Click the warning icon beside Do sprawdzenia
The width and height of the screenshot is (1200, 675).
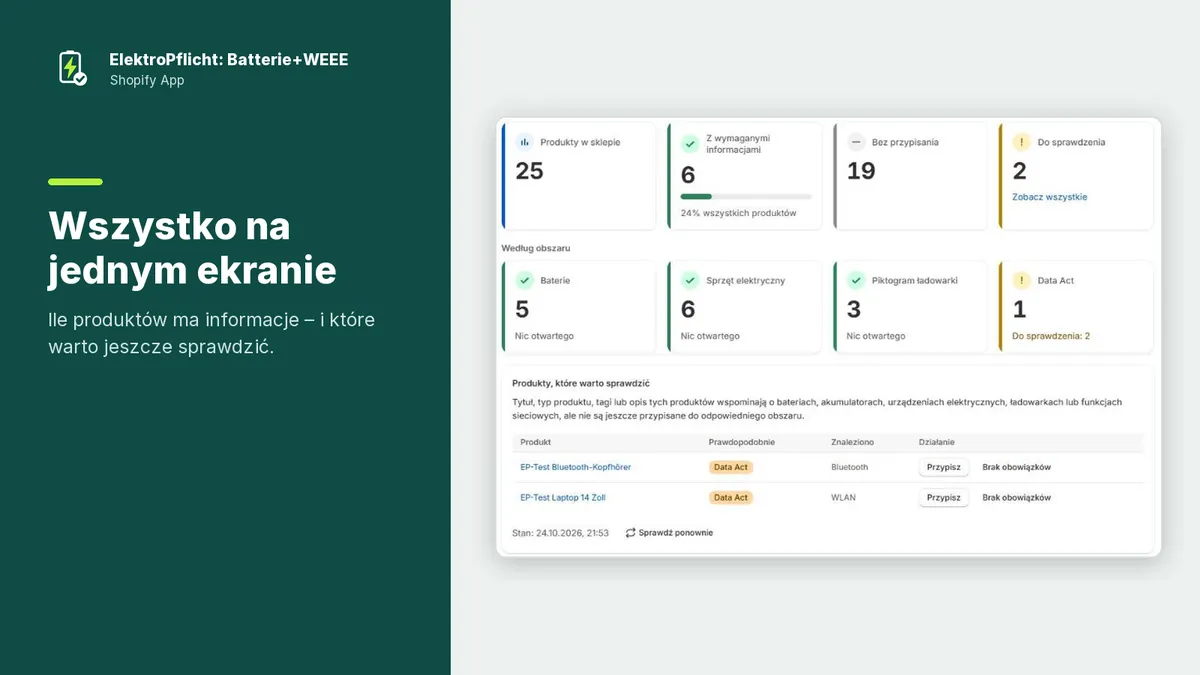(1021, 142)
